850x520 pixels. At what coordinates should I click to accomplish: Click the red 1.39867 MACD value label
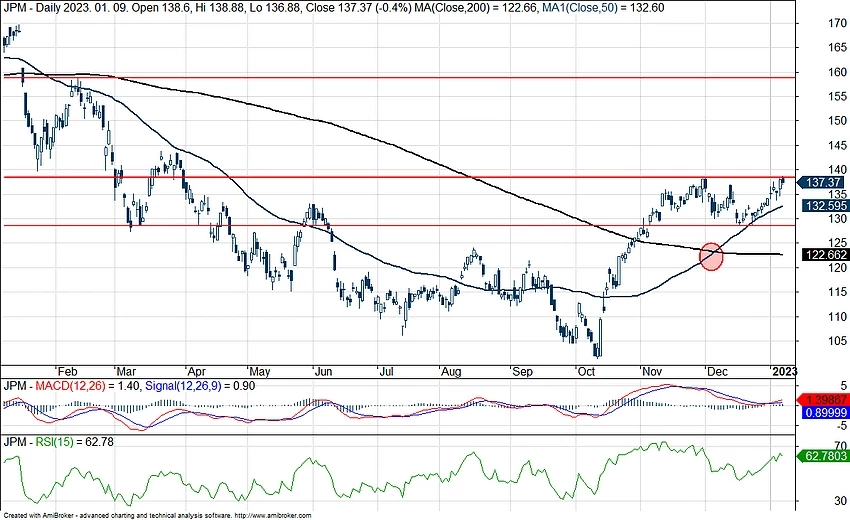(x=824, y=400)
